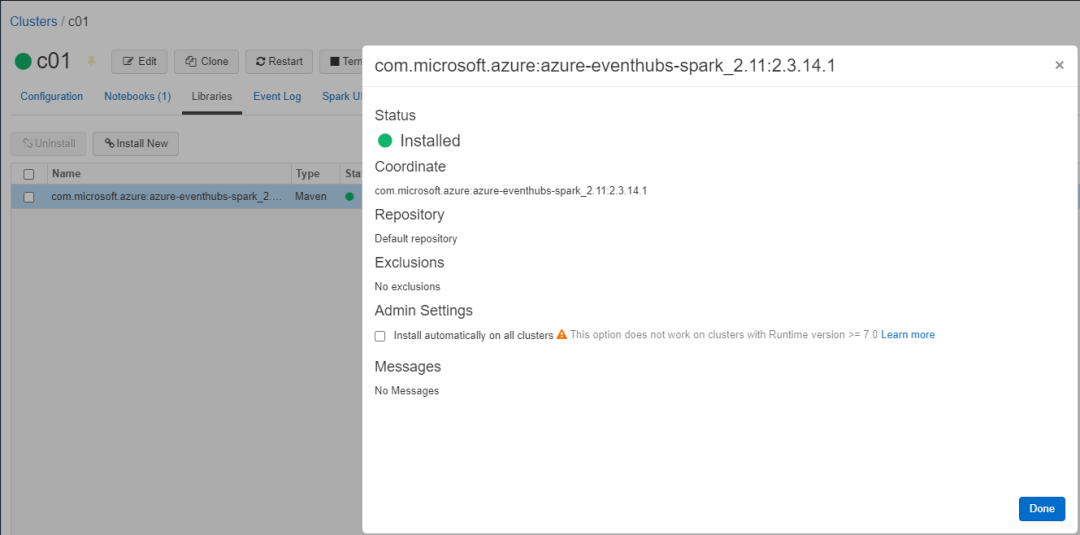Enable Install automatically on all clusters checkbox
This screenshot has height=535, width=1080.
(380, 336)
